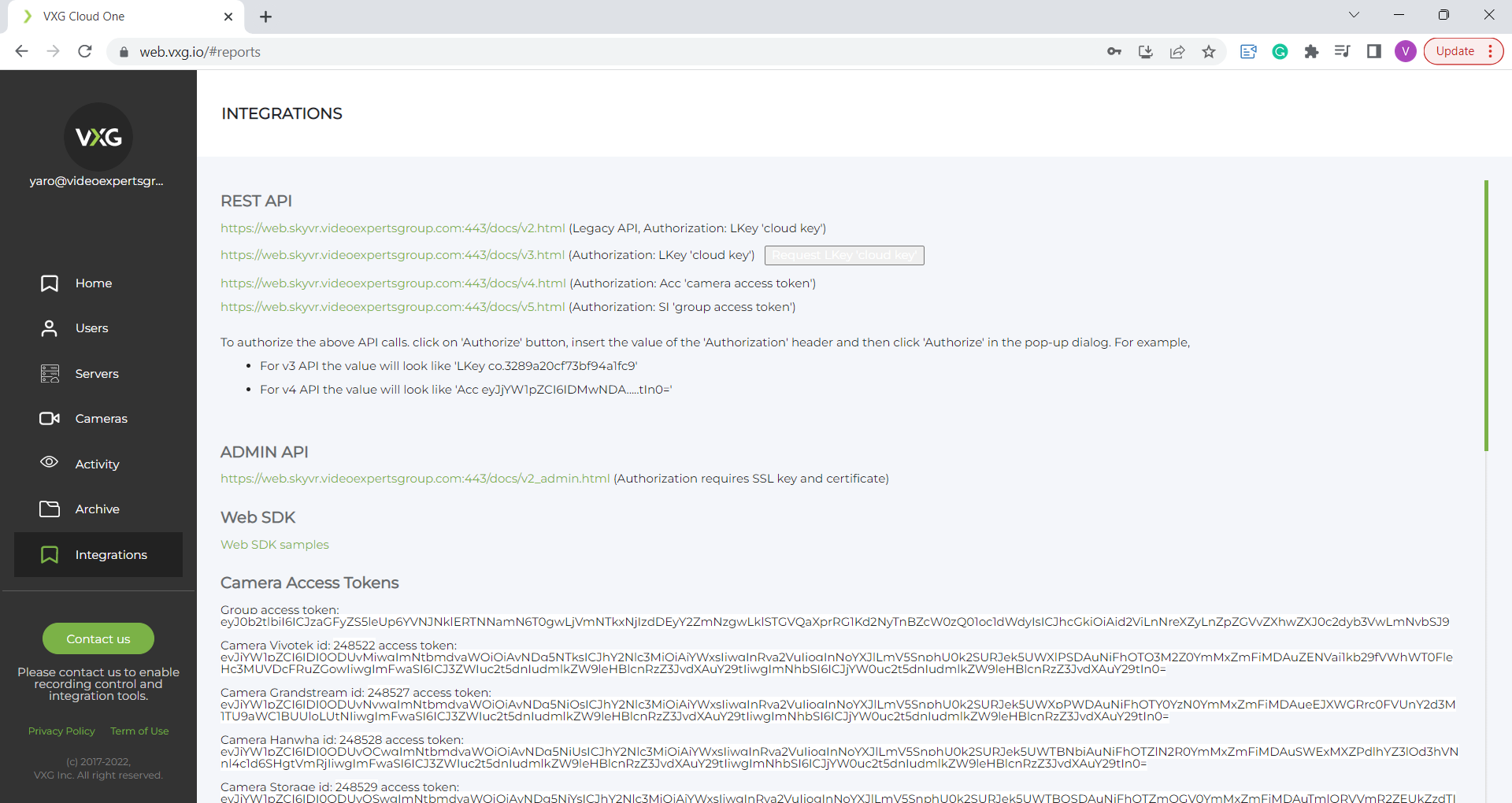Image resolution: width=1512 pixels, height=803 pixels.
Task: Open the Archive section
Action: pos(97,509)
